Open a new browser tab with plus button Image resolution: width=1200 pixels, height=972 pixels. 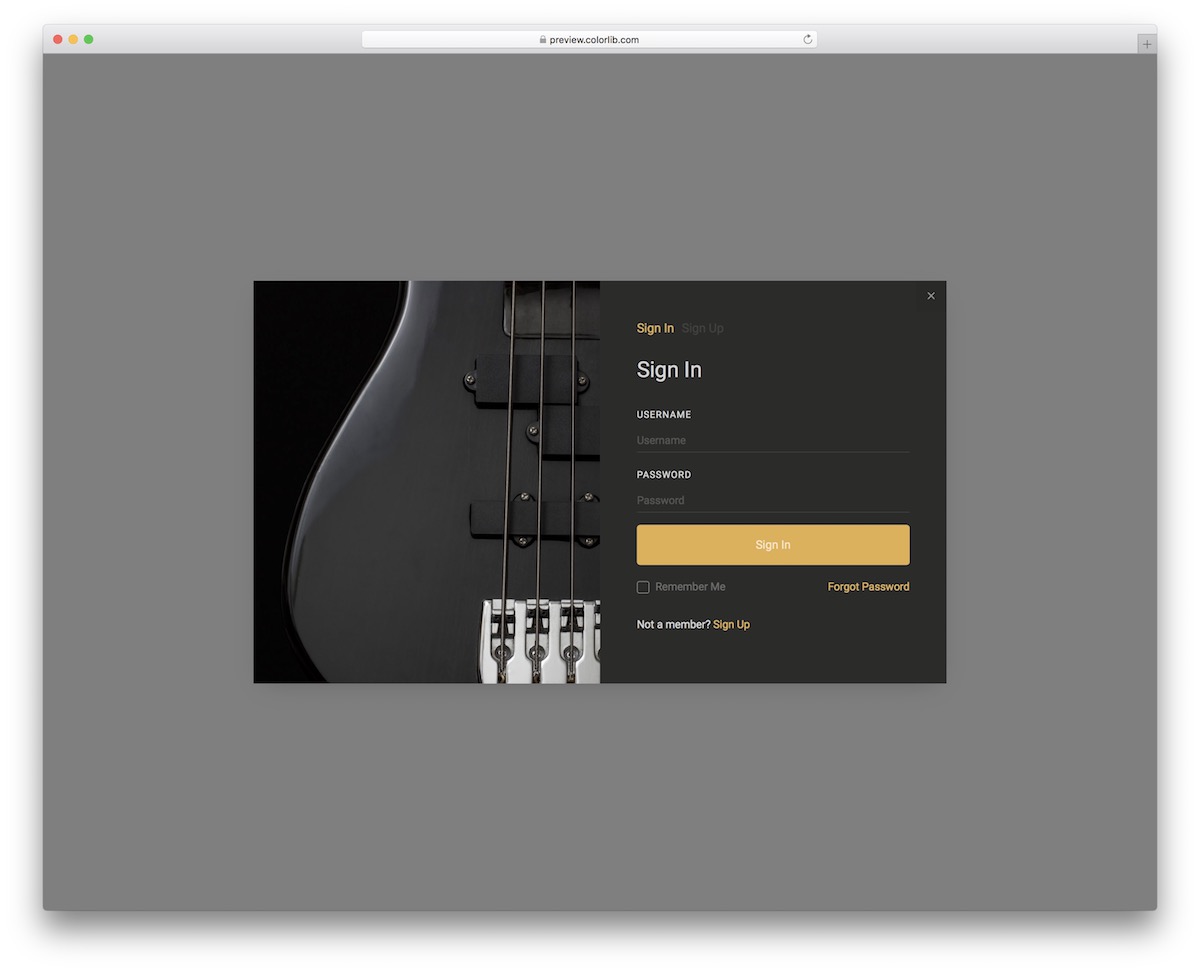coord(1147,44)
